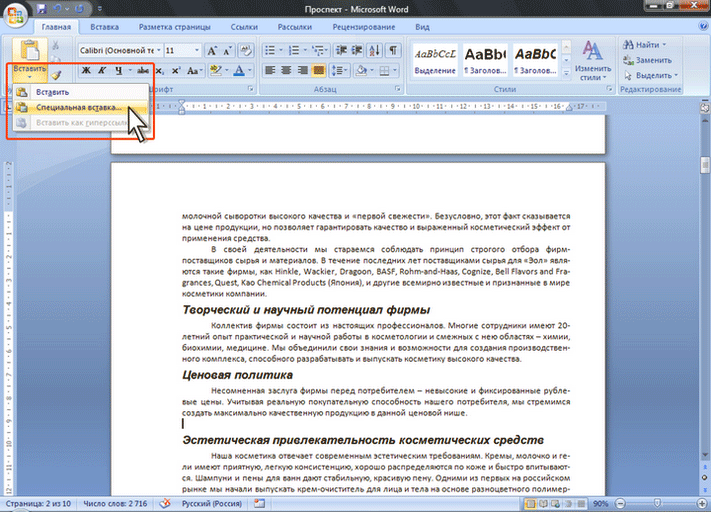The height and width of the screenshot is (512, 711).
Task: Click bulleted list icon
Action: coord(270,50)
